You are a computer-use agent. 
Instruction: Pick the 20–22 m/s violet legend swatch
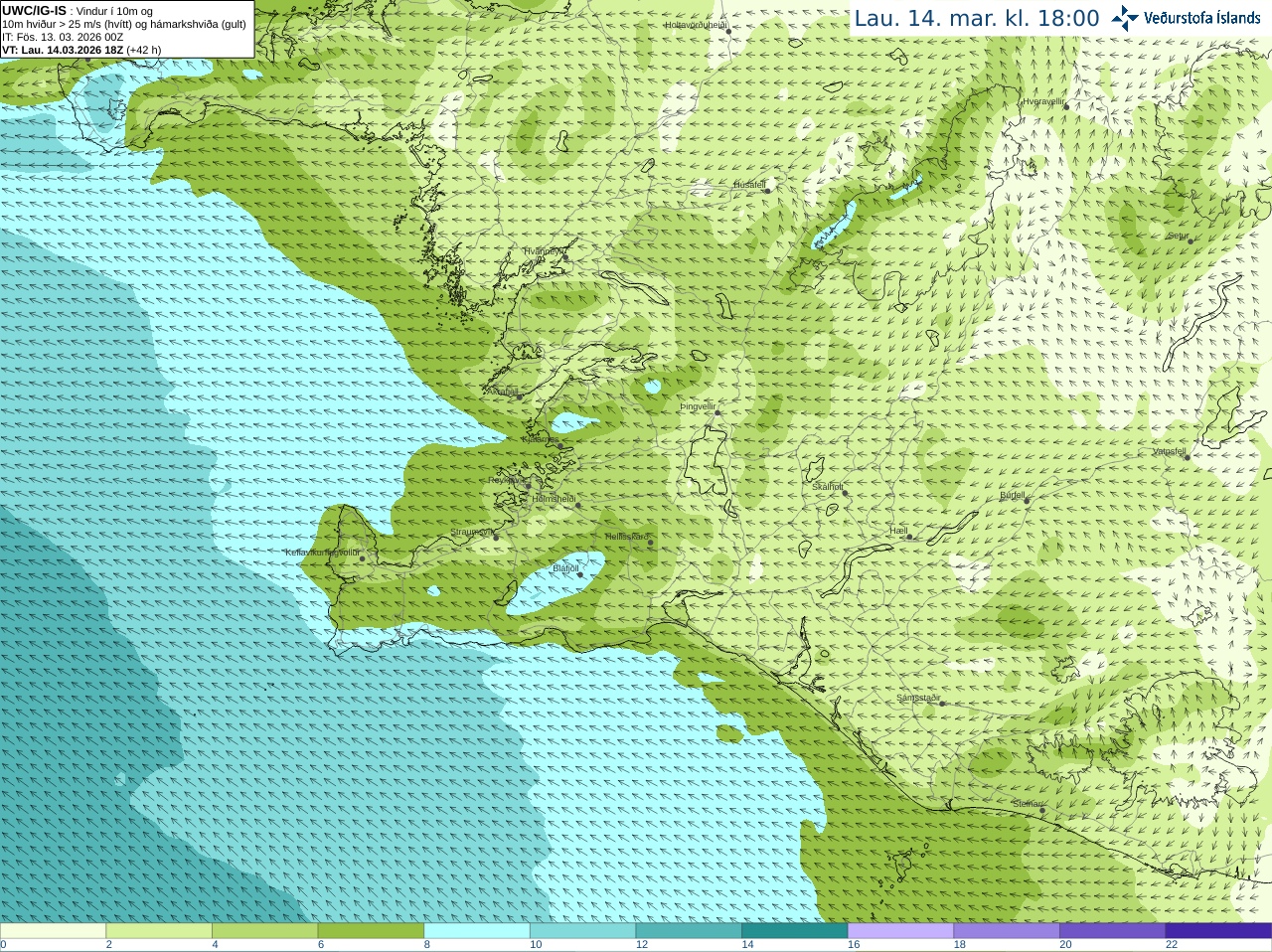pos(1113,931)
